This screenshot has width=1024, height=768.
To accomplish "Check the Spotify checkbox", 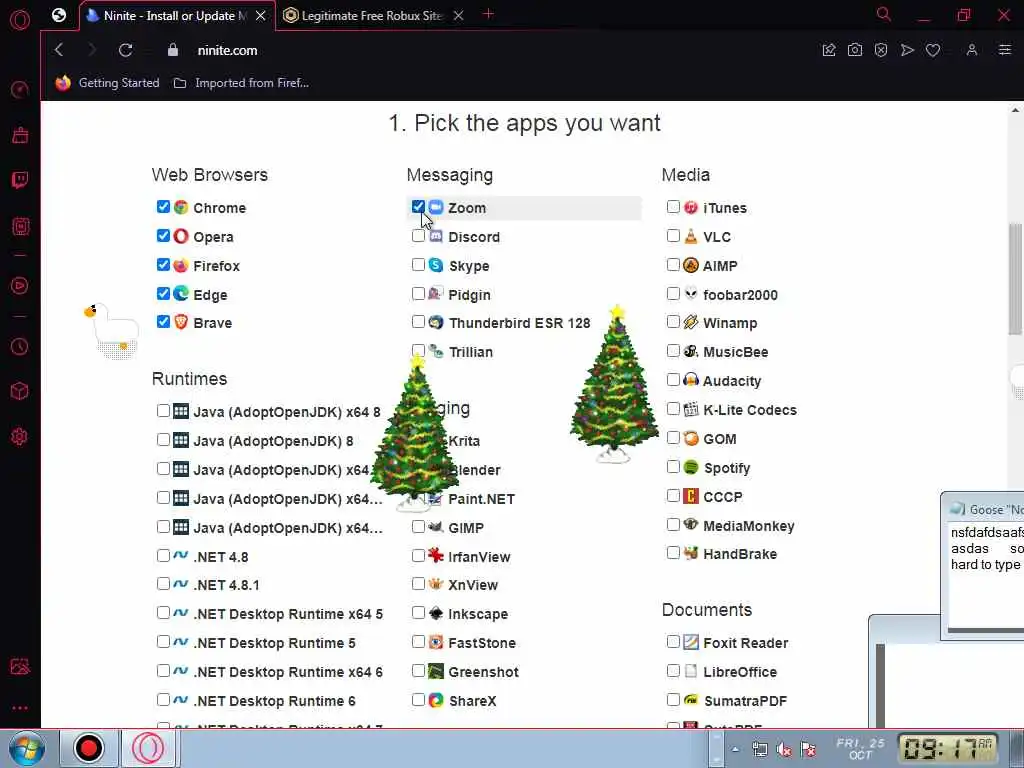I will click(x=673, y=467).
